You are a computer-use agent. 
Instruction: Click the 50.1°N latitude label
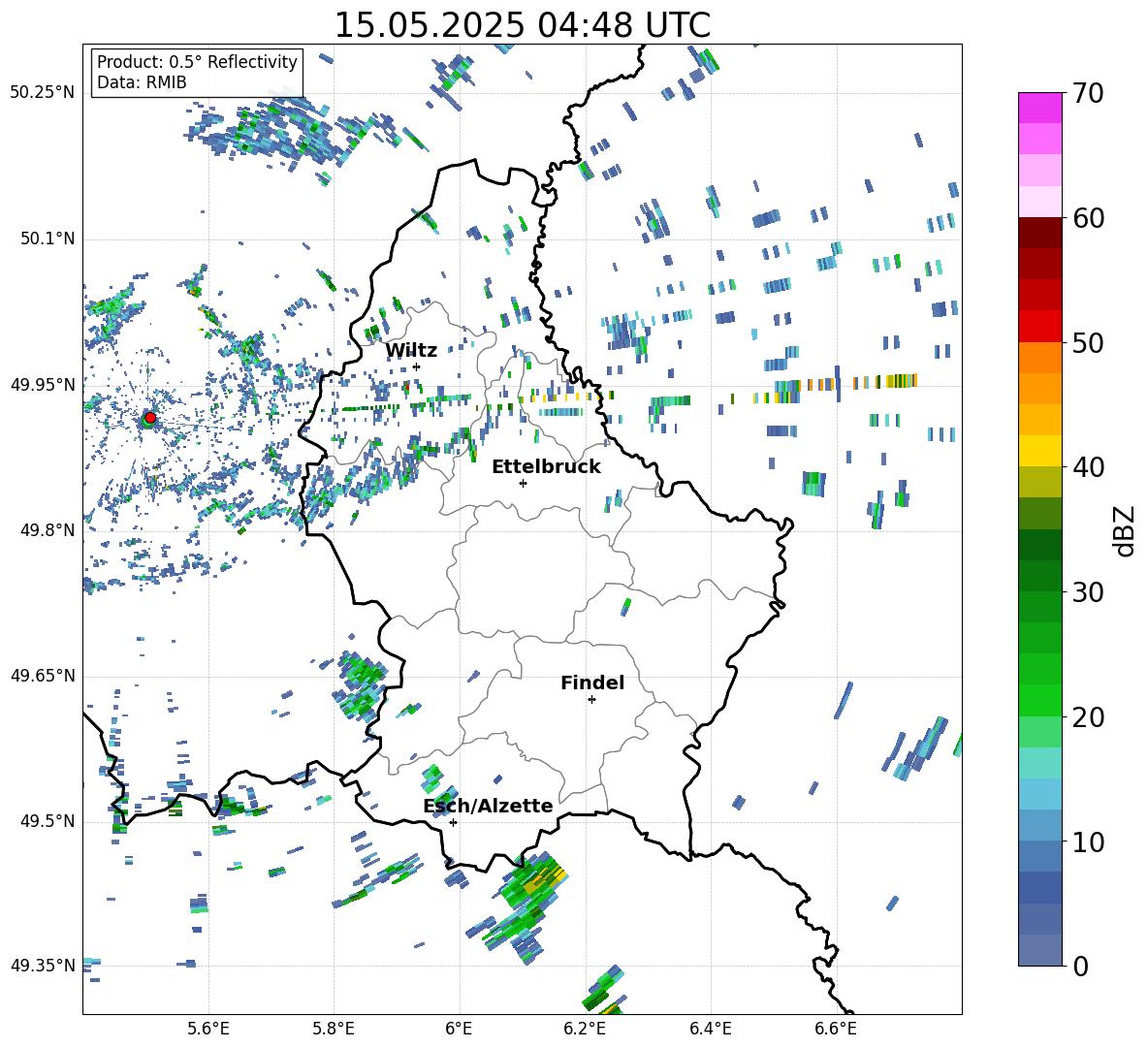(x=47, y=239)
